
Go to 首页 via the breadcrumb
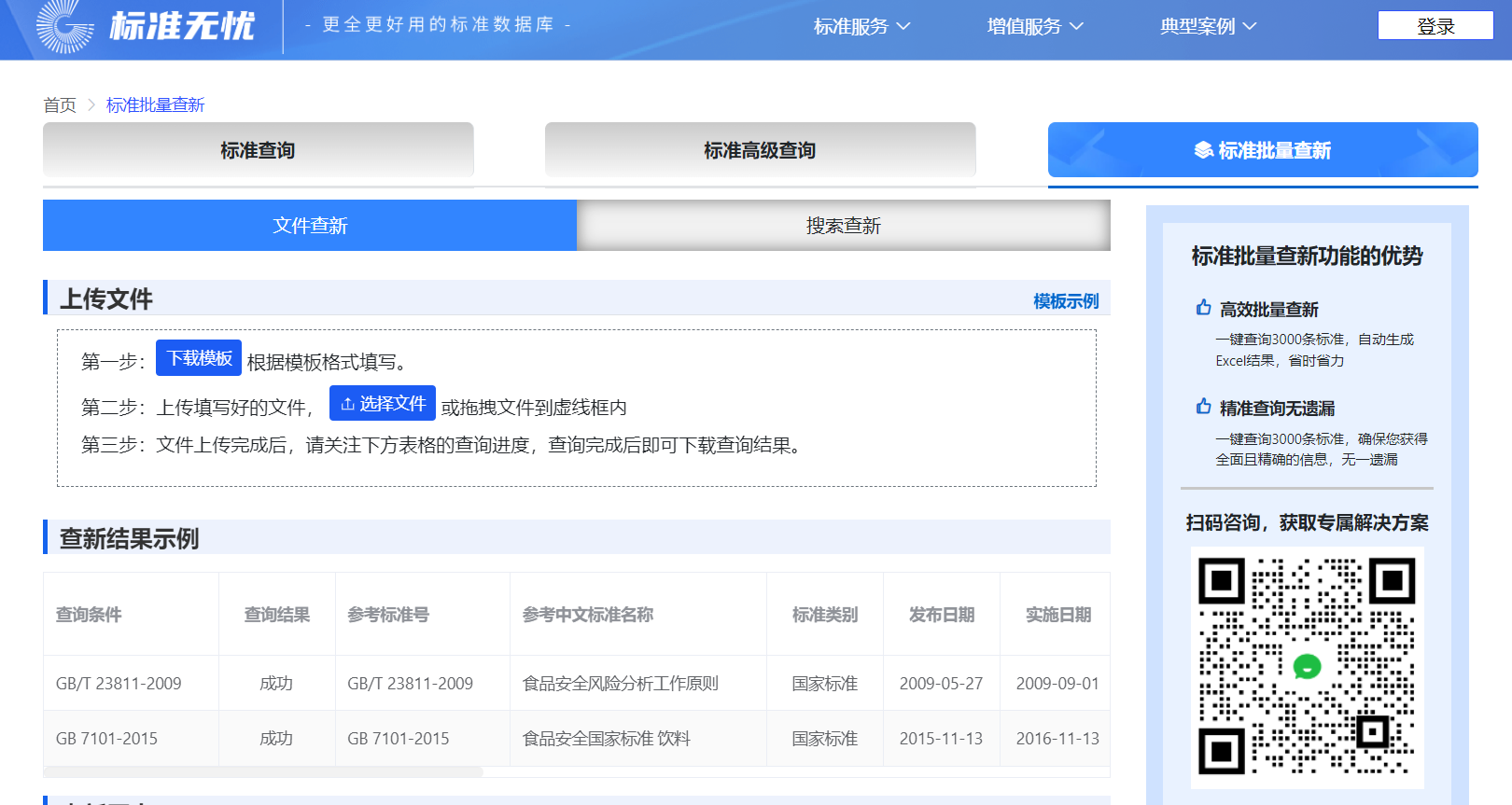coord(60,105)
